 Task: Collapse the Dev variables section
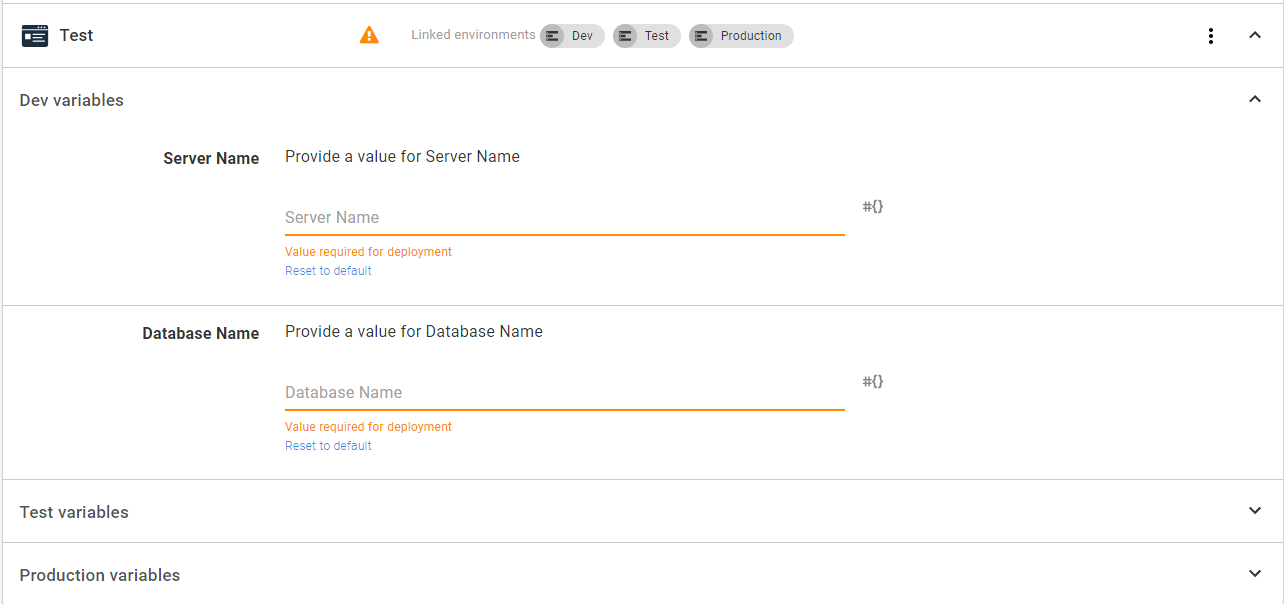pyautogui.click(x=1255, y=99)
